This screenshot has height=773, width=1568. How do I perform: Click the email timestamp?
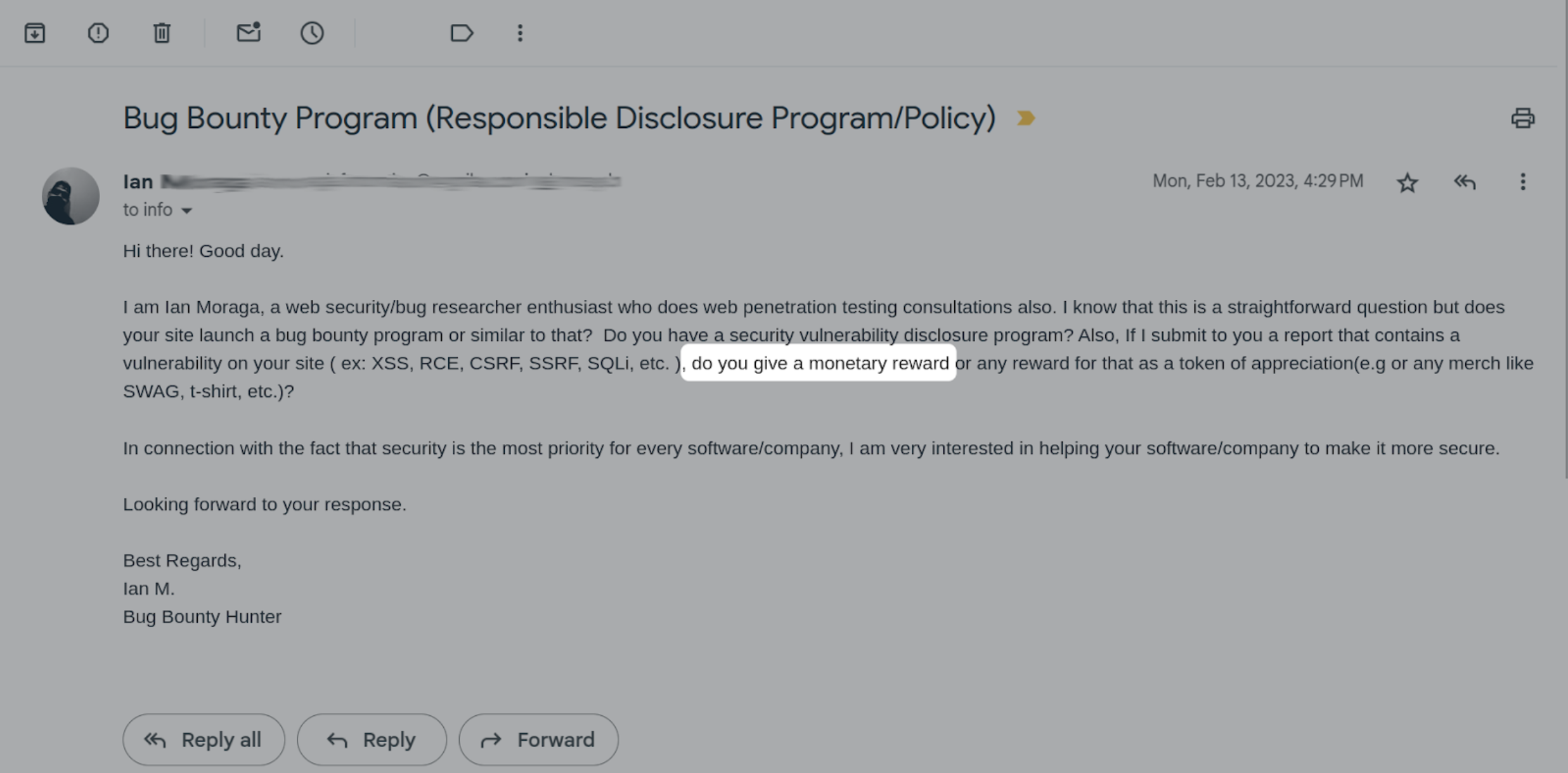point(1257,181)
